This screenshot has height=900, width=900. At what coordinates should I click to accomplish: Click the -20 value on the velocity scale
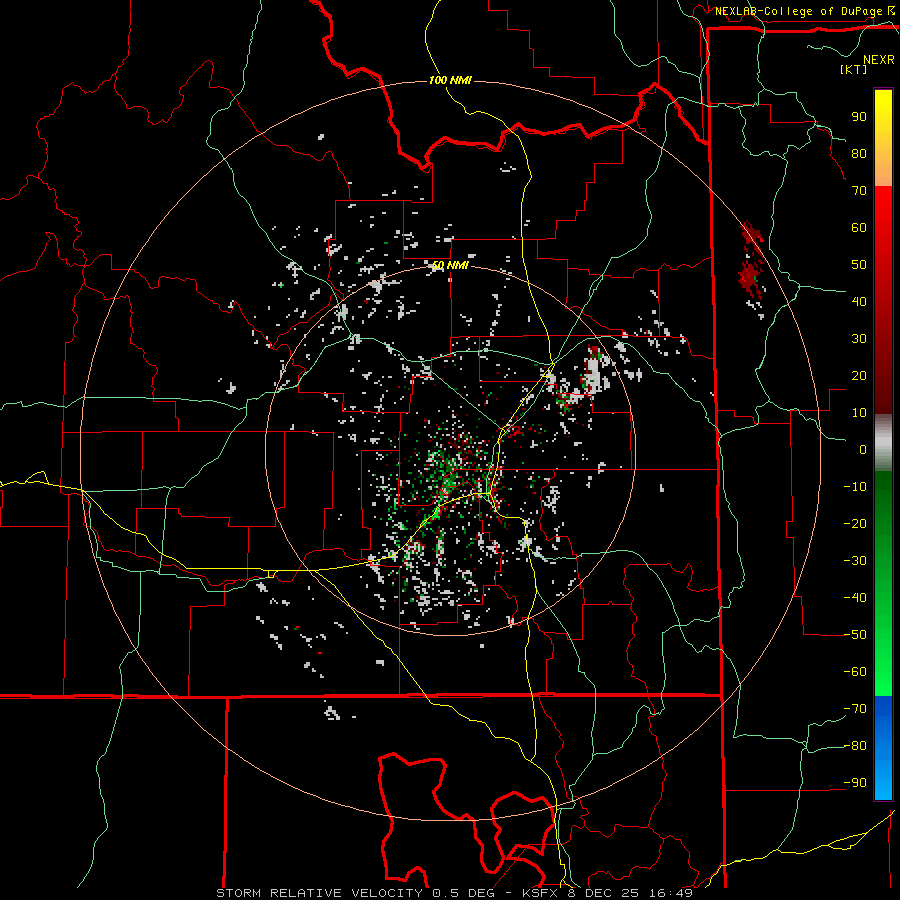click(x=855, y=523)
